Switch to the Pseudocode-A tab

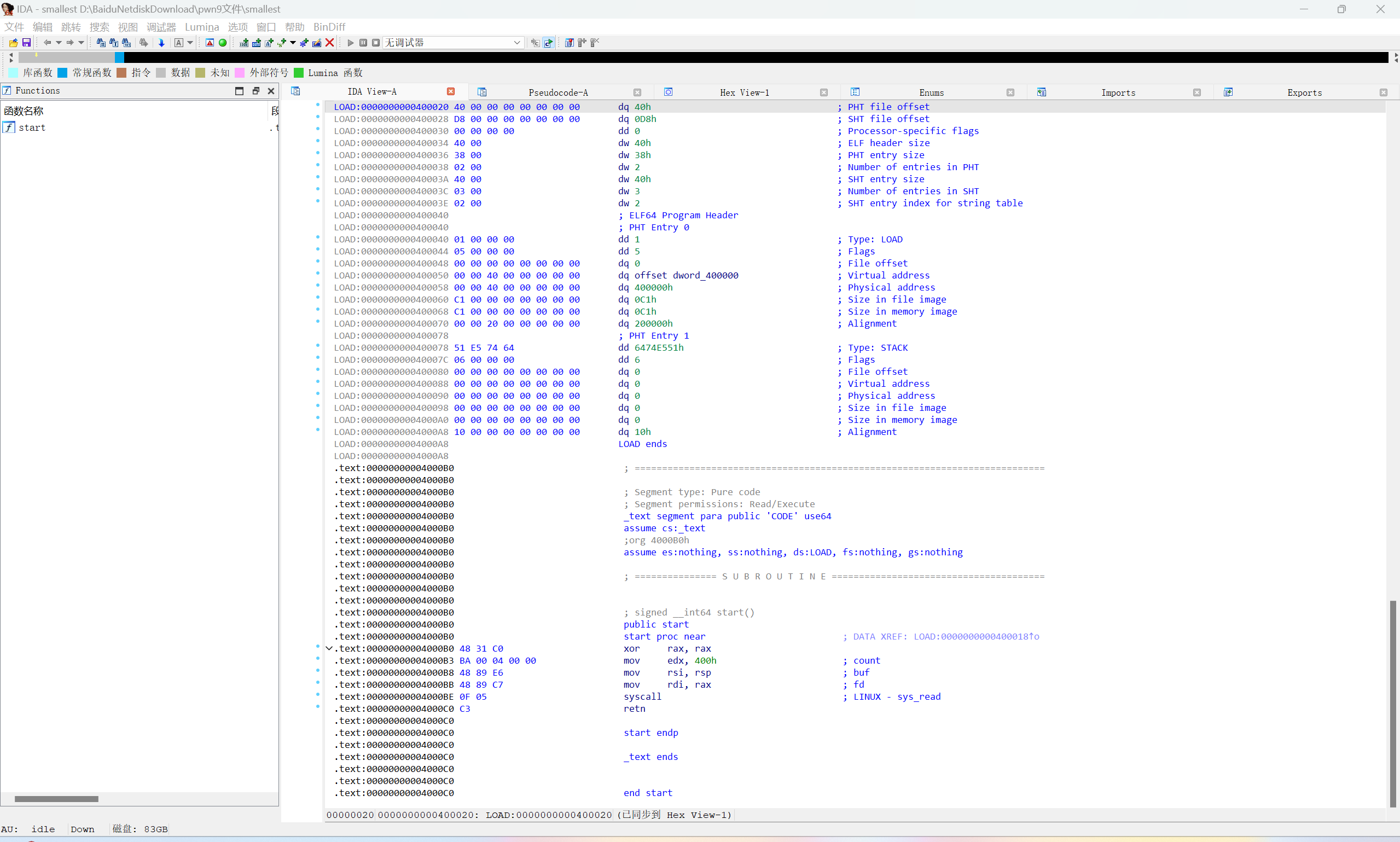(x=557, y=92)
